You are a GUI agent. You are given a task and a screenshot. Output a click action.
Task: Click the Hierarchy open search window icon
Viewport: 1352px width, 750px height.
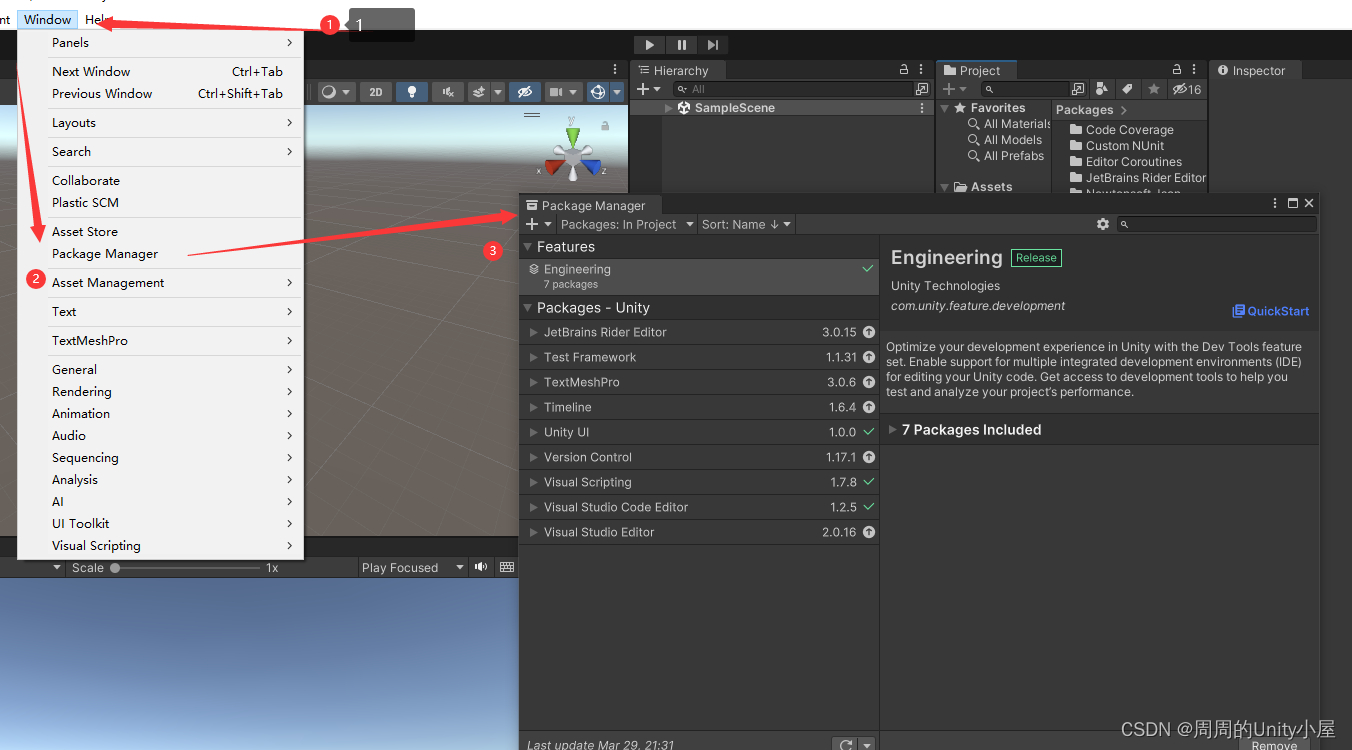click(922, 89)
